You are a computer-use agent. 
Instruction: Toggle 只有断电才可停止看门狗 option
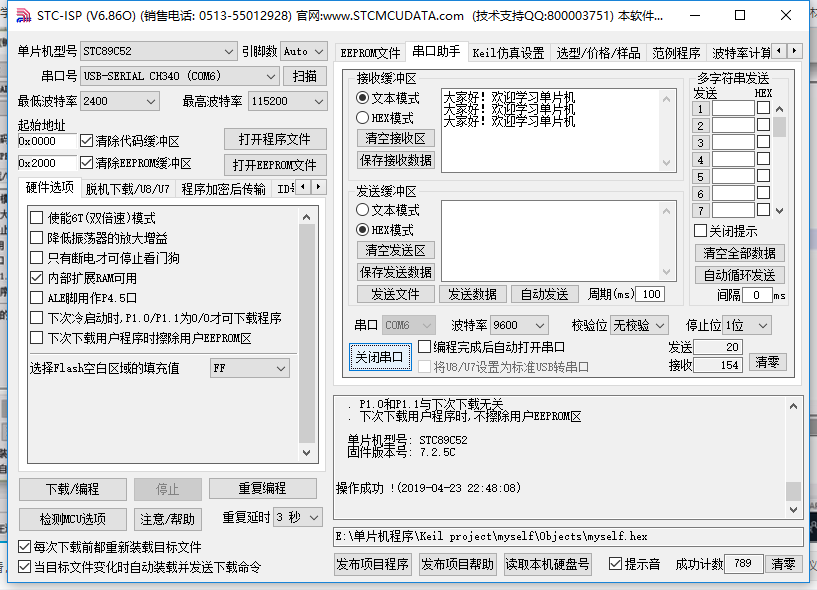click(x=36, y=257)
